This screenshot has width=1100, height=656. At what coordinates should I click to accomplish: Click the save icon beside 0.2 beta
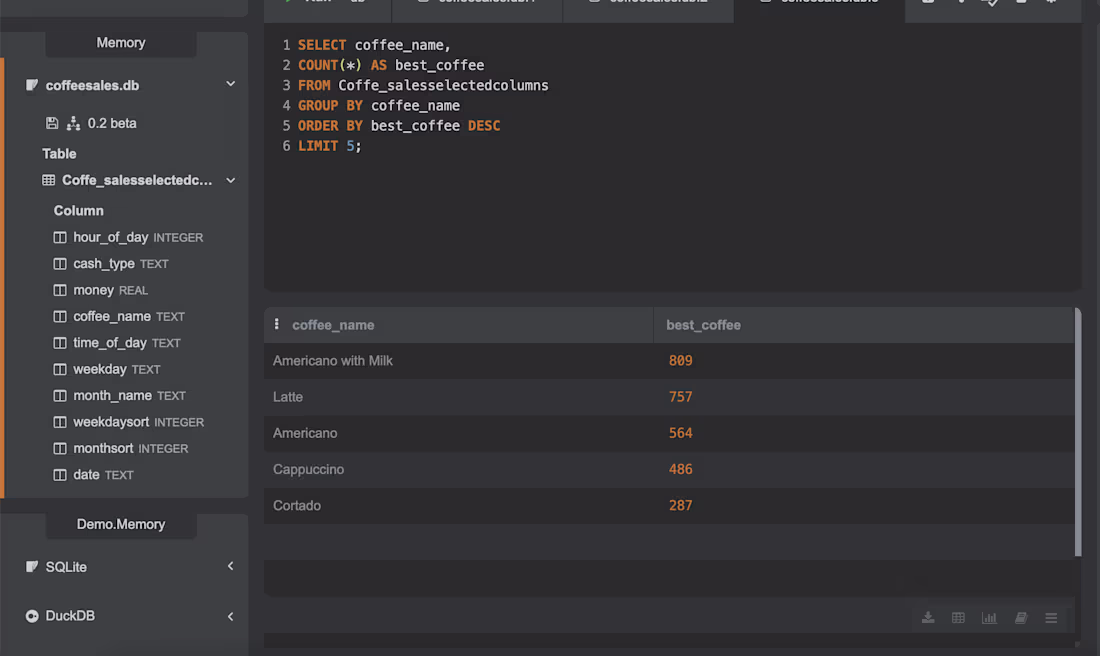(52, 123)
